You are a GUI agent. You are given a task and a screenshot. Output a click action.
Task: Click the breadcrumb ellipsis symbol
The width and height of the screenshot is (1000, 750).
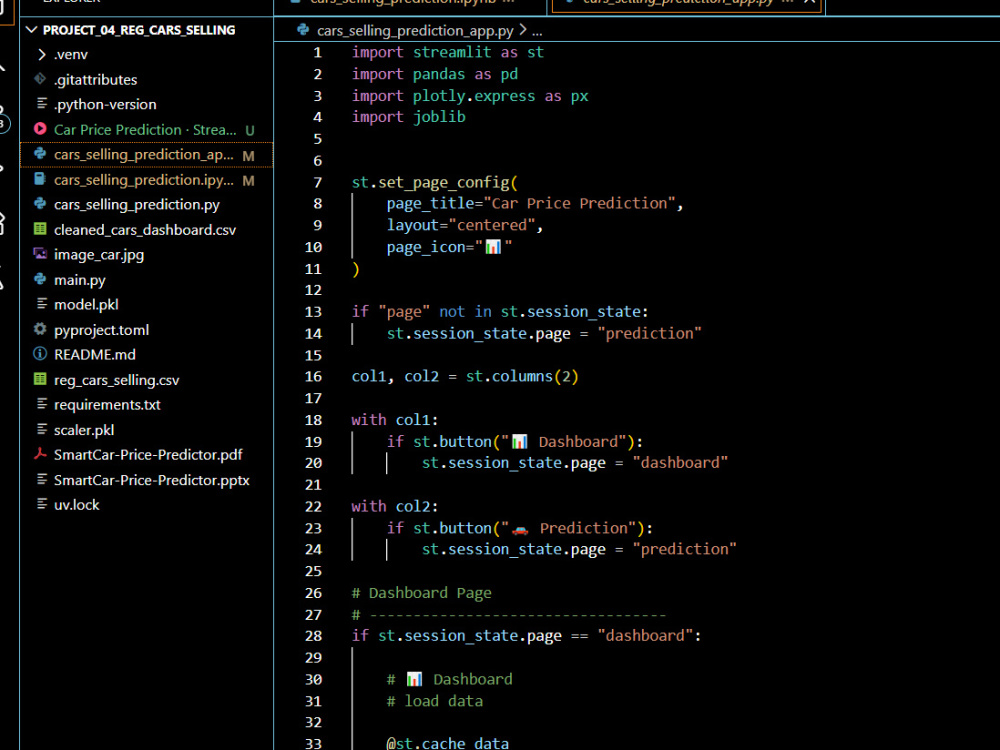537,31
